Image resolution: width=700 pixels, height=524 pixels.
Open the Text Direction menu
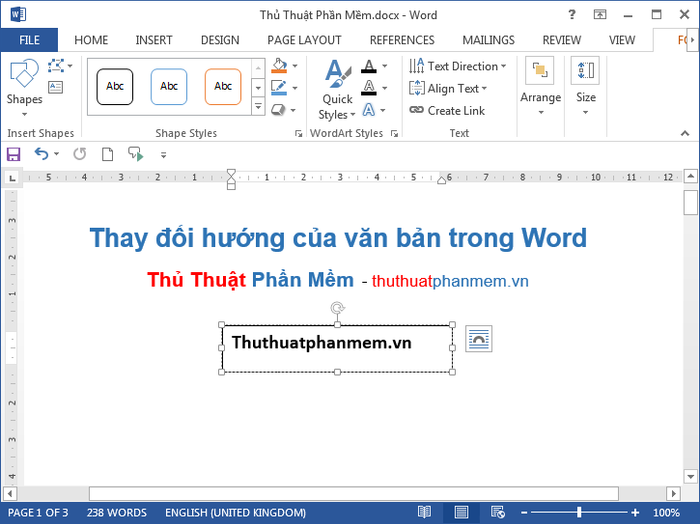[458, 66]
